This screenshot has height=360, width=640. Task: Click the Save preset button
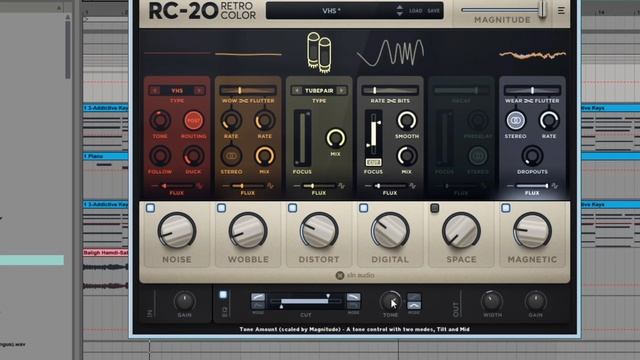(x=433, y=11)
